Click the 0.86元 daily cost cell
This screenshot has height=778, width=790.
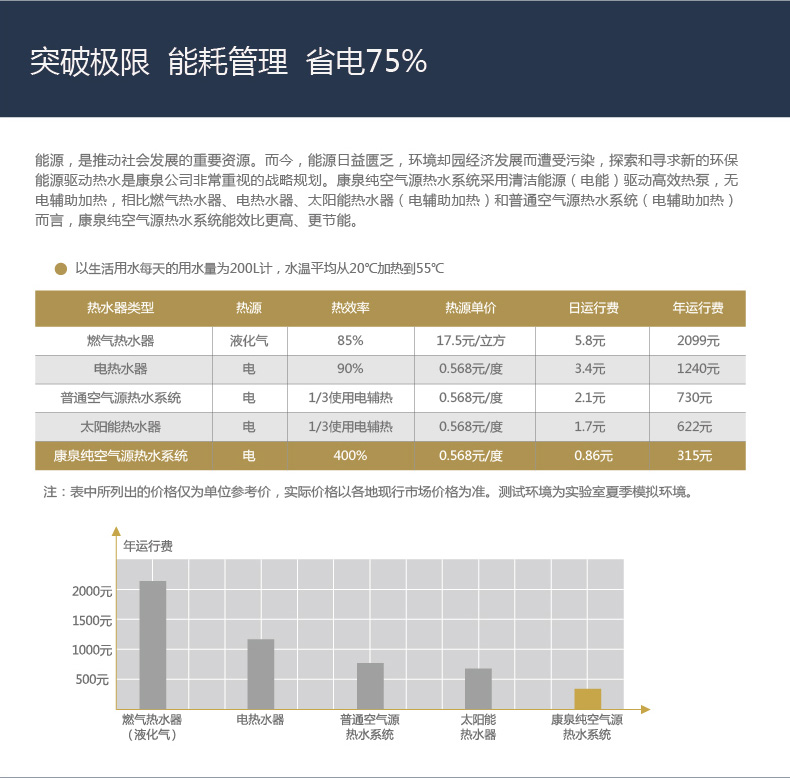(594, 456)
